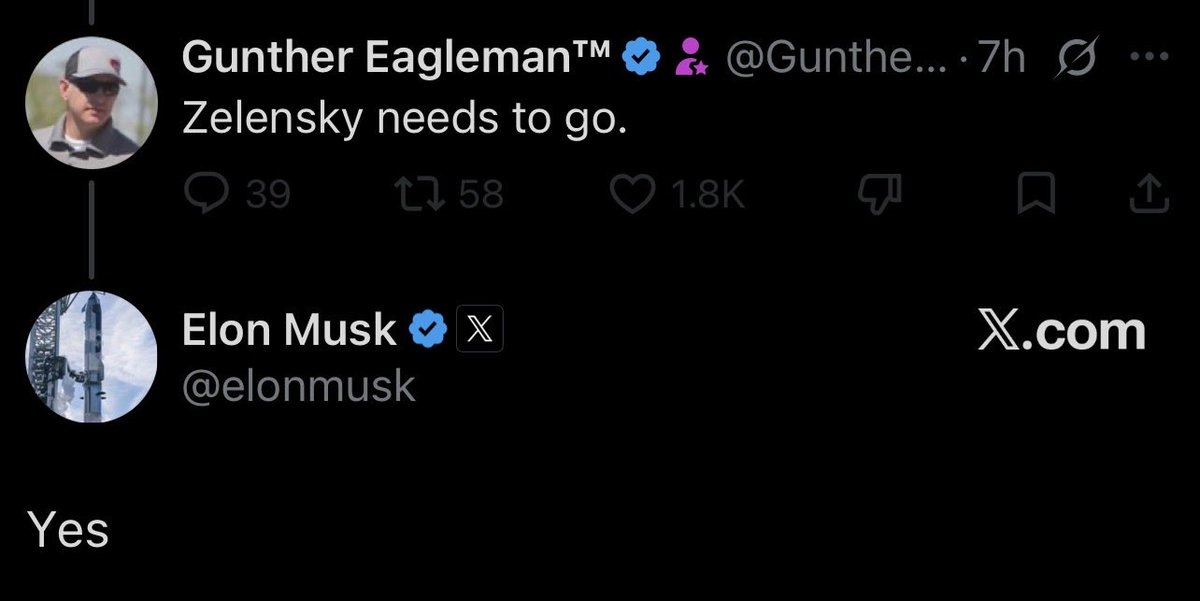
Task: Click the Gunther Eagleman display name
Action: point(396,60)
